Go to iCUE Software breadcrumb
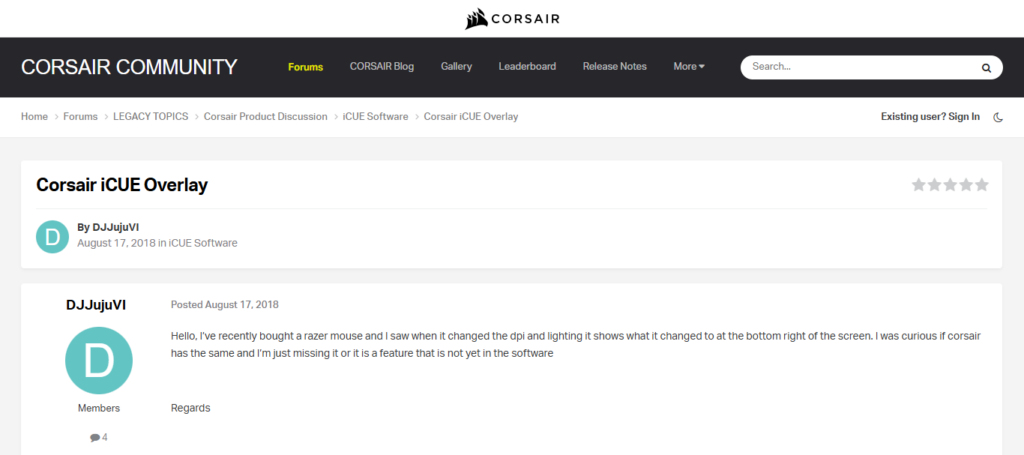The width and height of the screenshot is (1024, 455). 376,117
